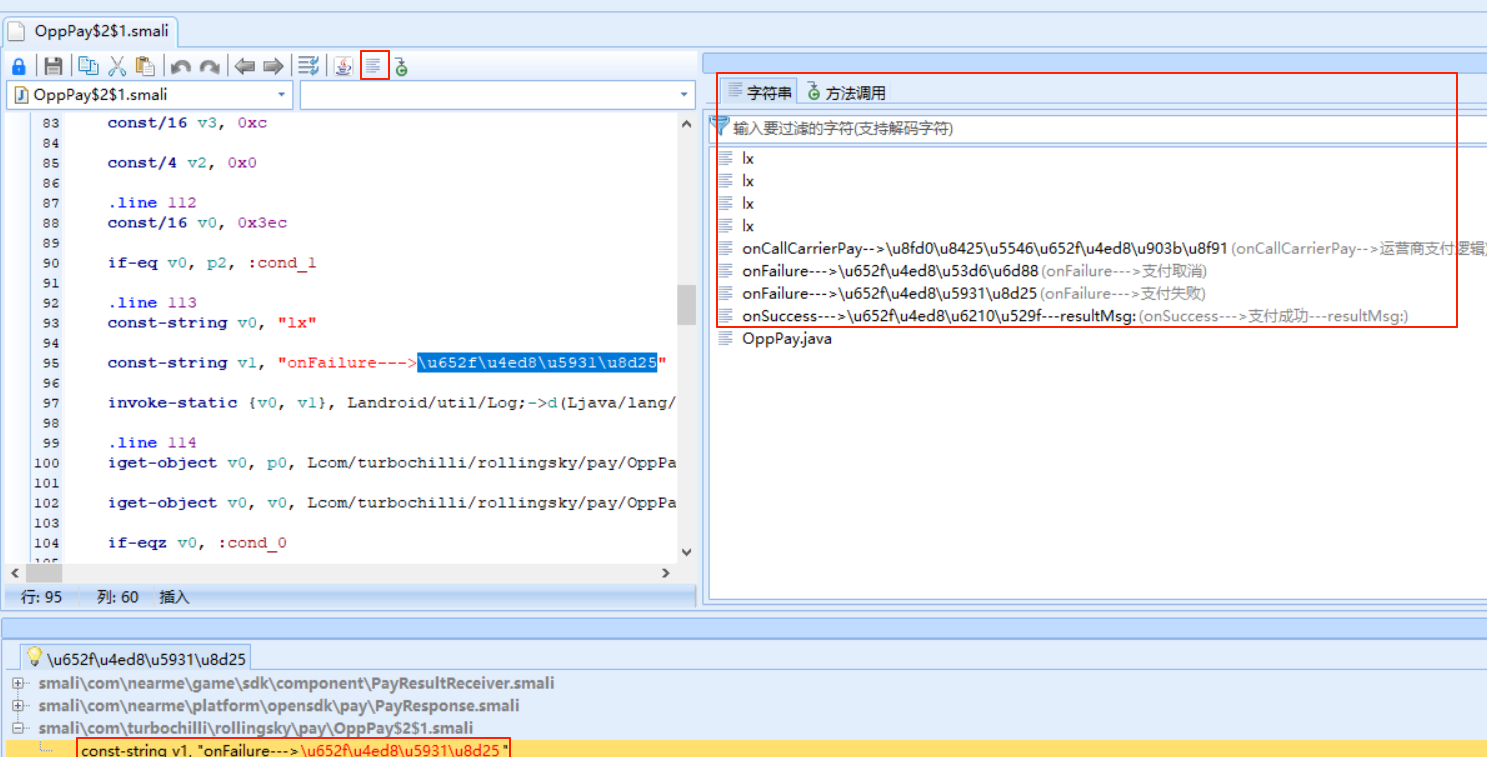Click the filter funnel icon in the strings panel
The width and height of the screenshot is (1487, 757).
719,126
